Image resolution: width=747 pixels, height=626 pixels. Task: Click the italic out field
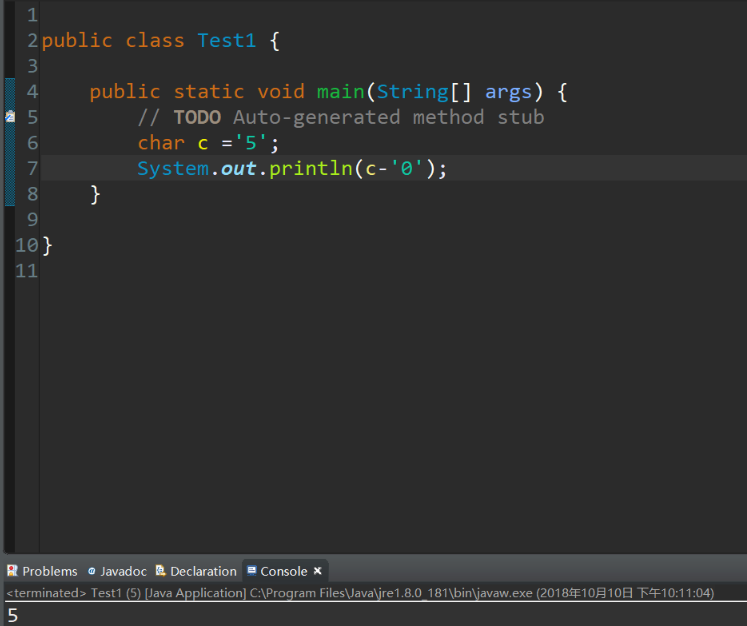click(x=239, y=169)
